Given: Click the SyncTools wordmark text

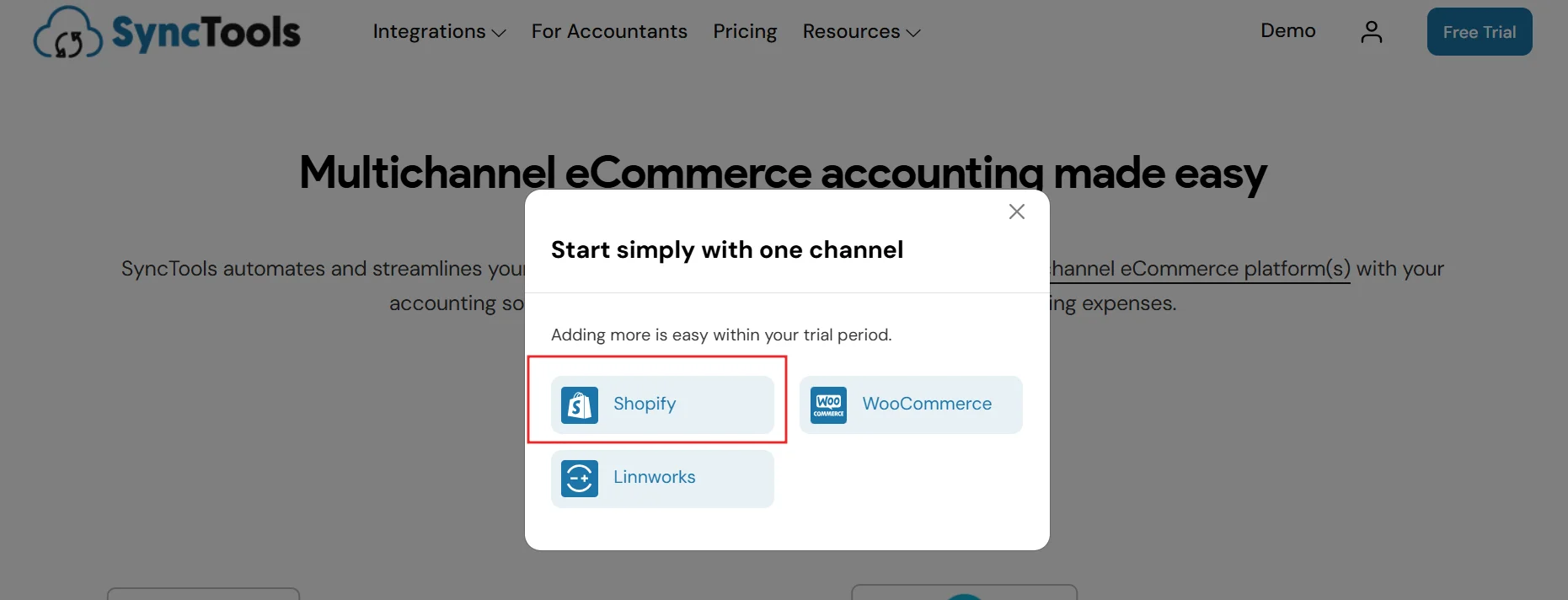Looking at the screenshot, I should point(206,33).
